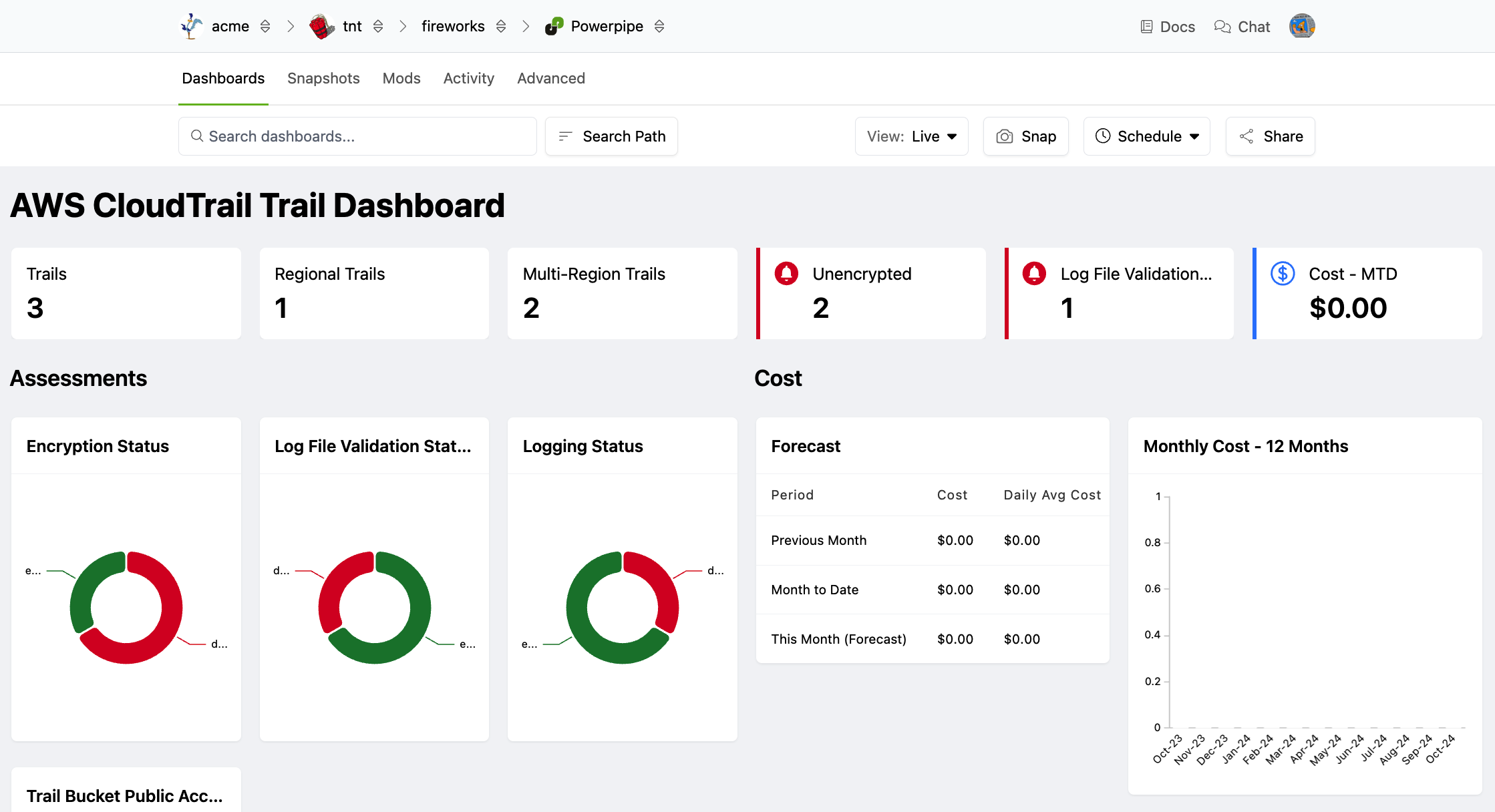The height and width of the screenshot is (812, 1495).
Task: Open the user profile avatar menu
Action: (1301, 27)
